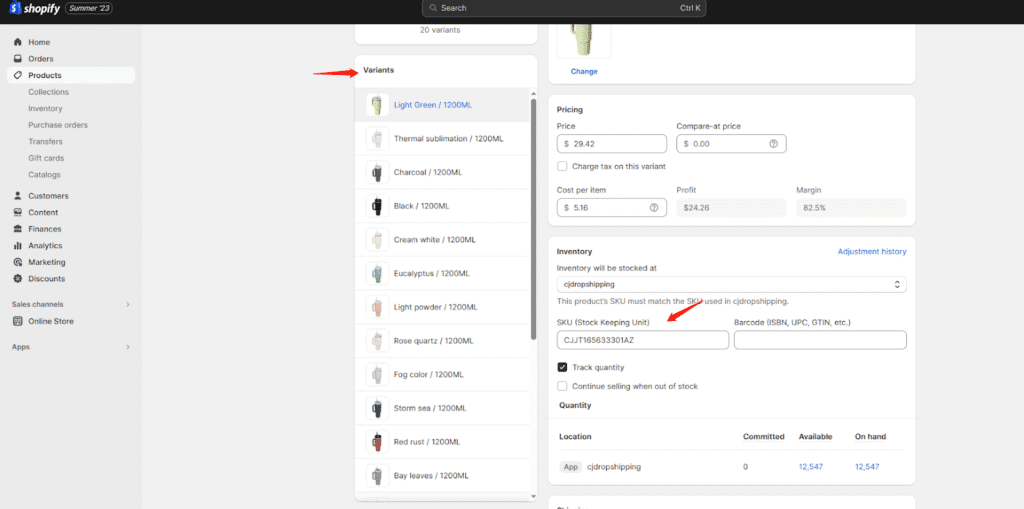The image size is (1024, 509).
Task: Open the cjdropshipping stock location dropdown
Action: coord(731,285)
